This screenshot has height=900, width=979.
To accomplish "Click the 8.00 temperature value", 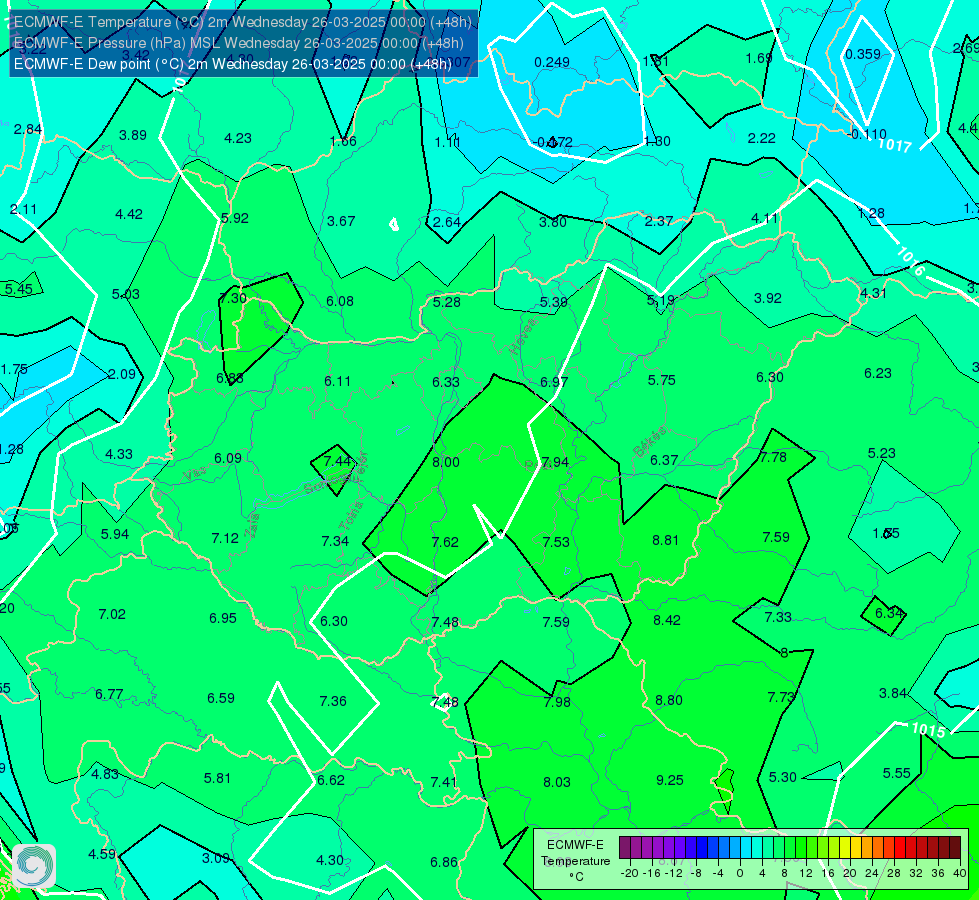I will [x=446, y=462].
